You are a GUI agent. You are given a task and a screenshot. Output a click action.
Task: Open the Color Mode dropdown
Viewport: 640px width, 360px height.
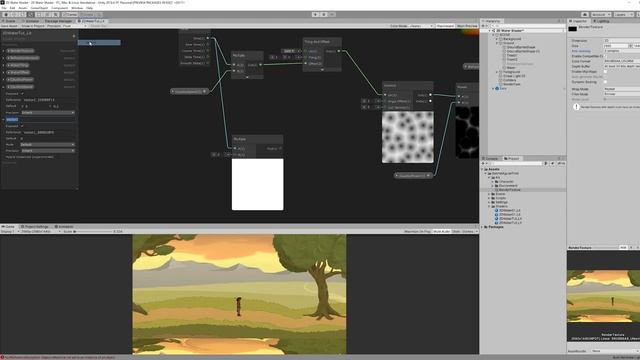[x=421, y=26]
